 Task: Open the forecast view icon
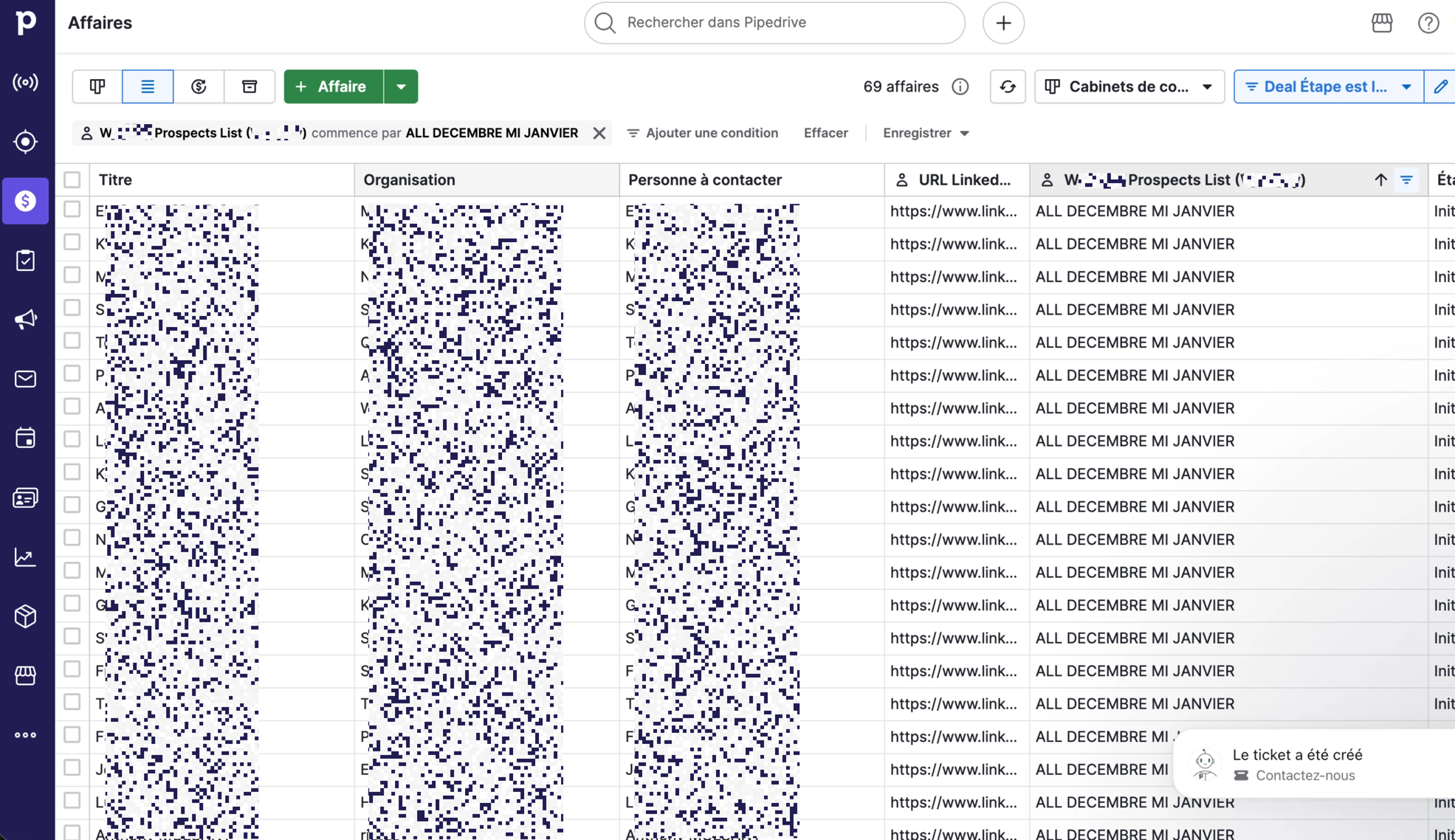pyautogui.click(x=199, y=86)
